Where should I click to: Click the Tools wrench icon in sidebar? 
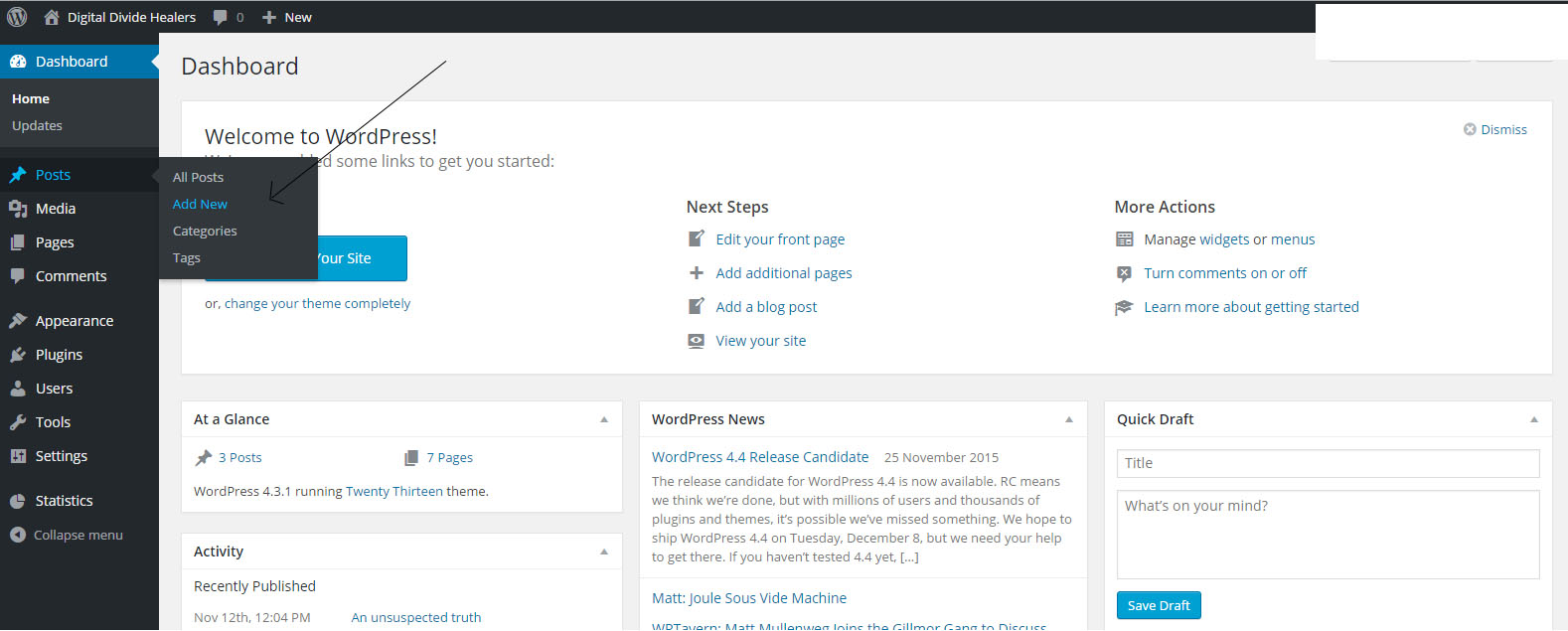tap(18, 422)
